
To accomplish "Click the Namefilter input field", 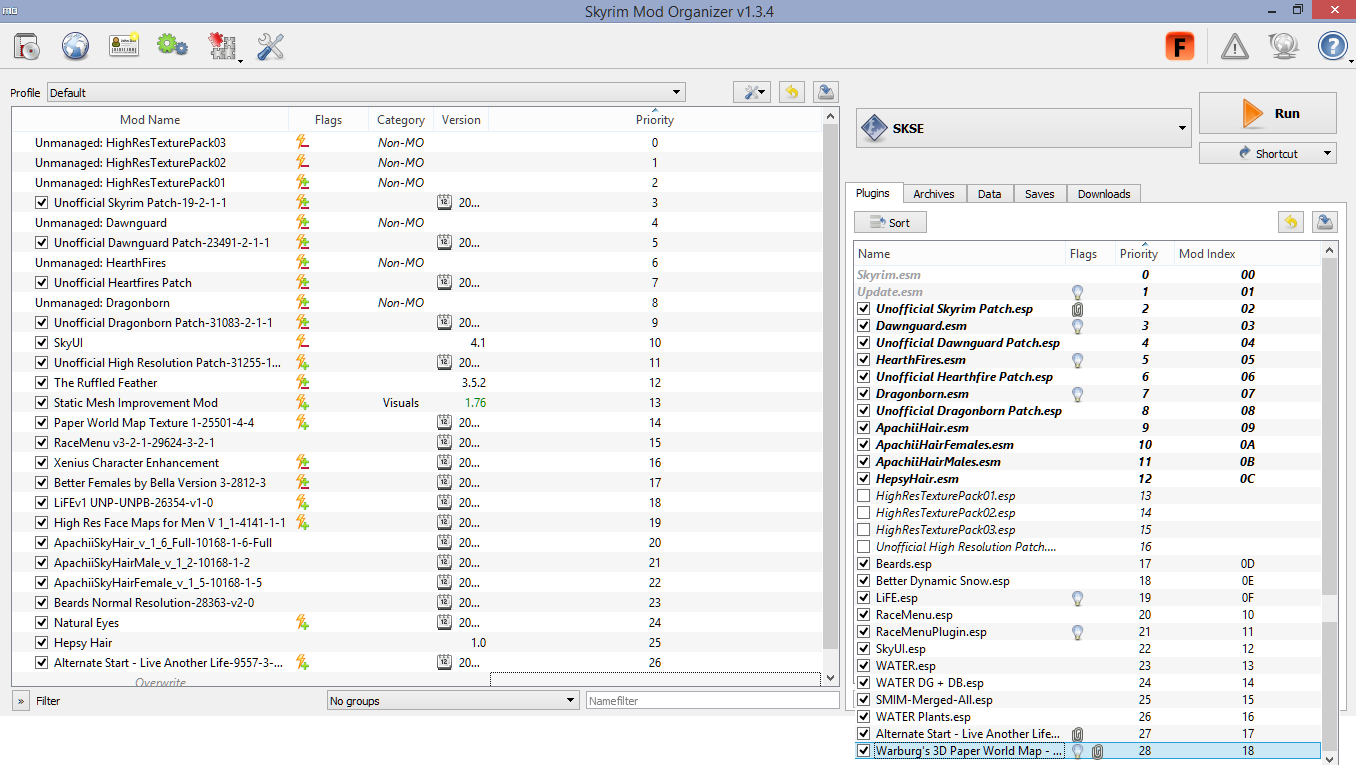I will [712, 701].
